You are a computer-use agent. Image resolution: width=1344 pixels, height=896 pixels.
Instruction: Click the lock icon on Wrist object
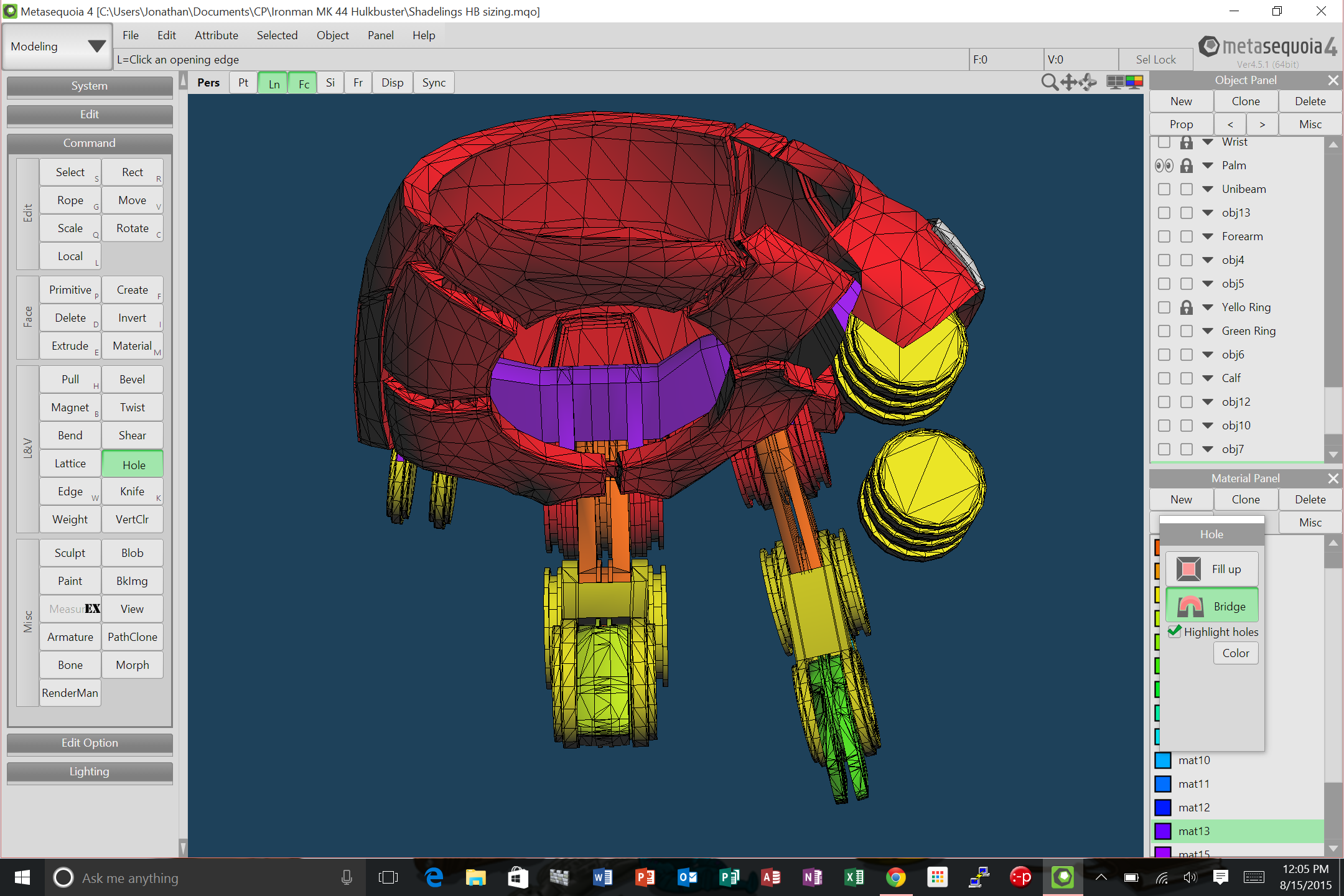[x=1187, y=142]
